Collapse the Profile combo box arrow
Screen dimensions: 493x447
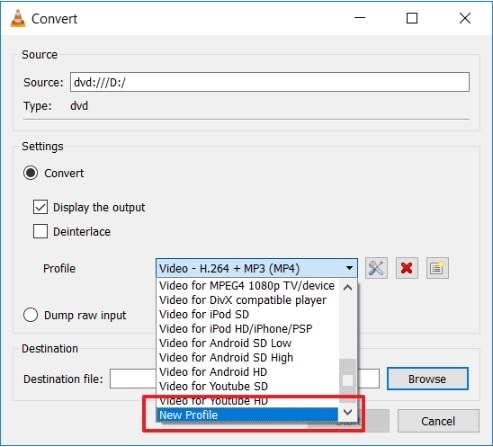click(349, 268)
